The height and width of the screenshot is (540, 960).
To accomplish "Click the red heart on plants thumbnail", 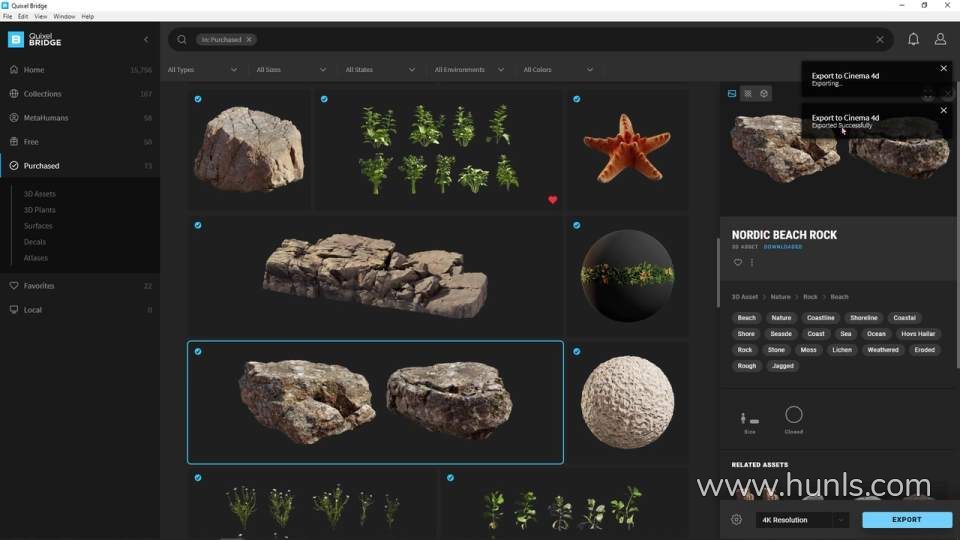I will pos(552,199).
